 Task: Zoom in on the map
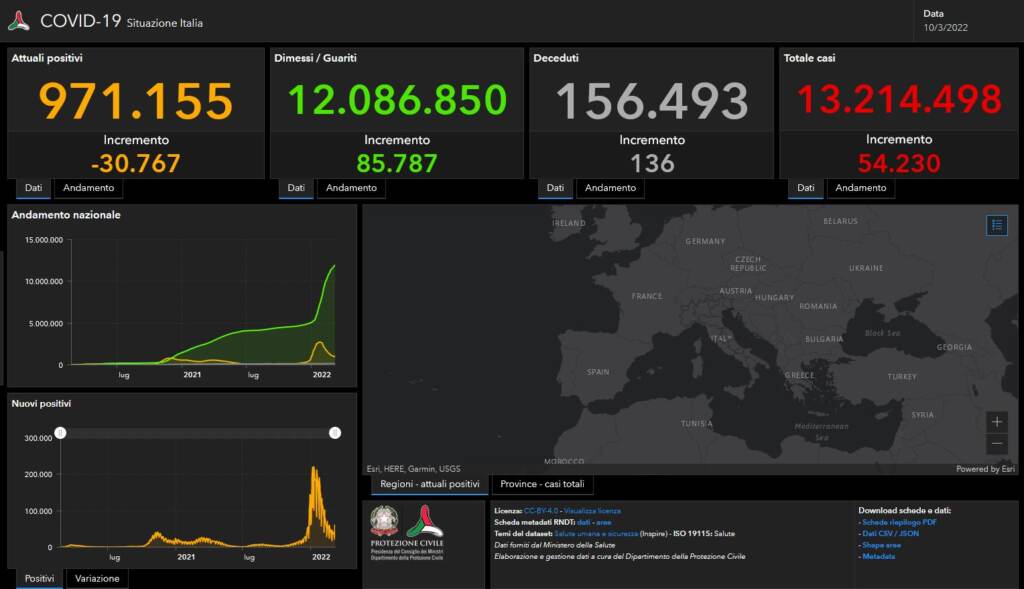pyautogui.click(x=996, y=422)
